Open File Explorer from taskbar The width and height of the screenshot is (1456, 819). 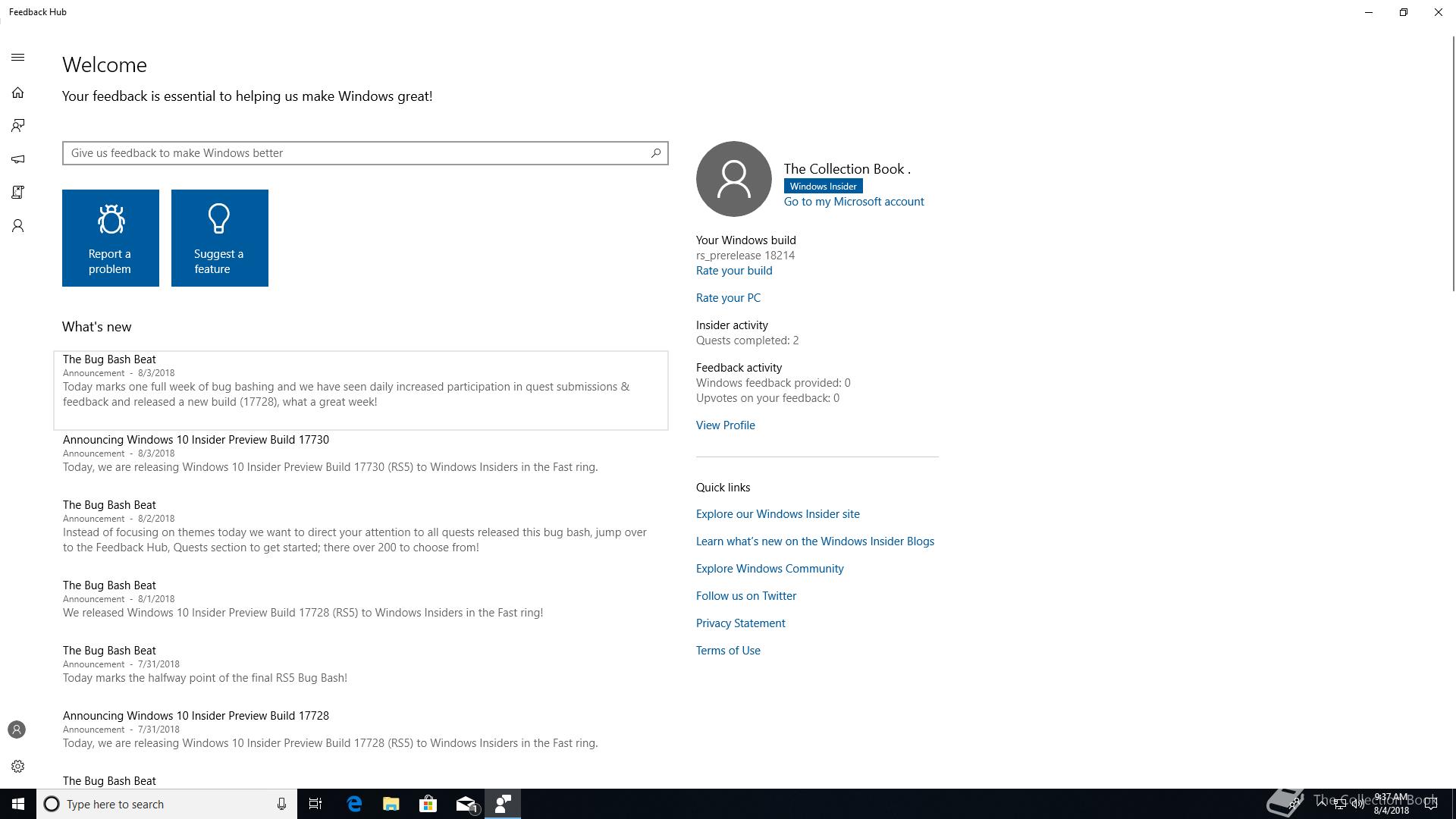click(x=391, y=804)
